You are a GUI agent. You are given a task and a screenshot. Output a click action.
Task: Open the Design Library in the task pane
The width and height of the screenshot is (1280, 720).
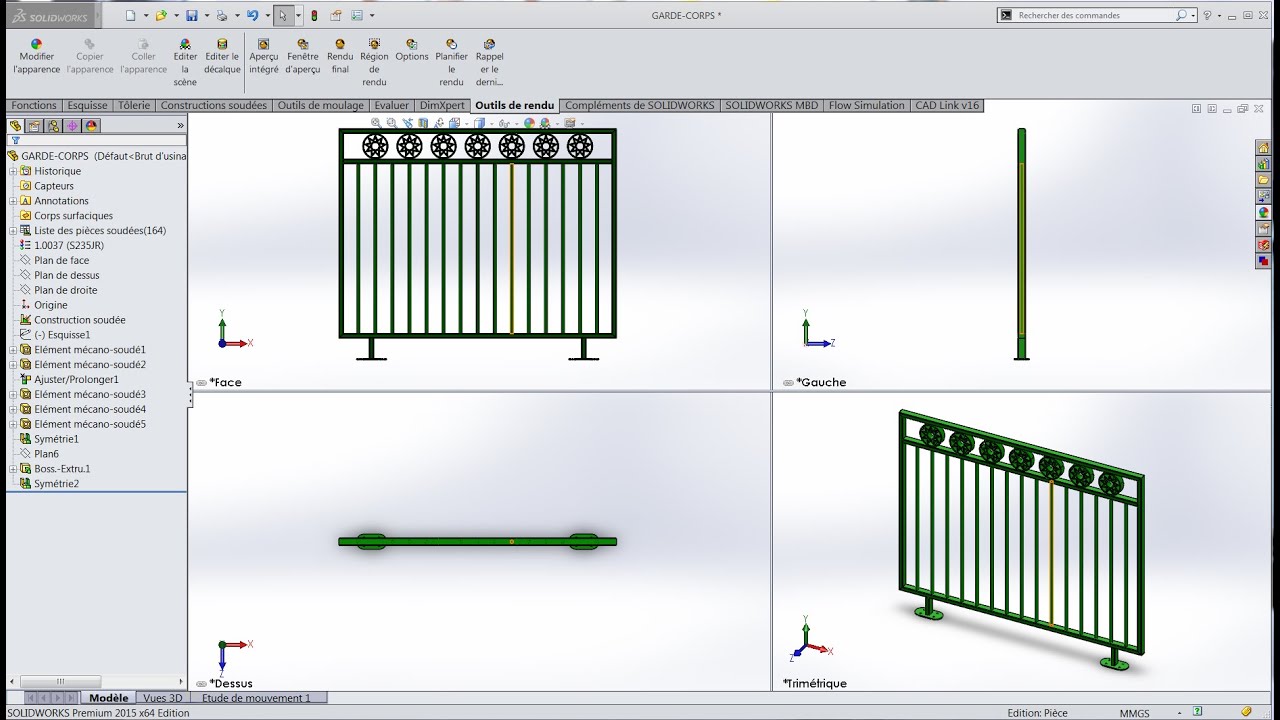point(1263,163)
